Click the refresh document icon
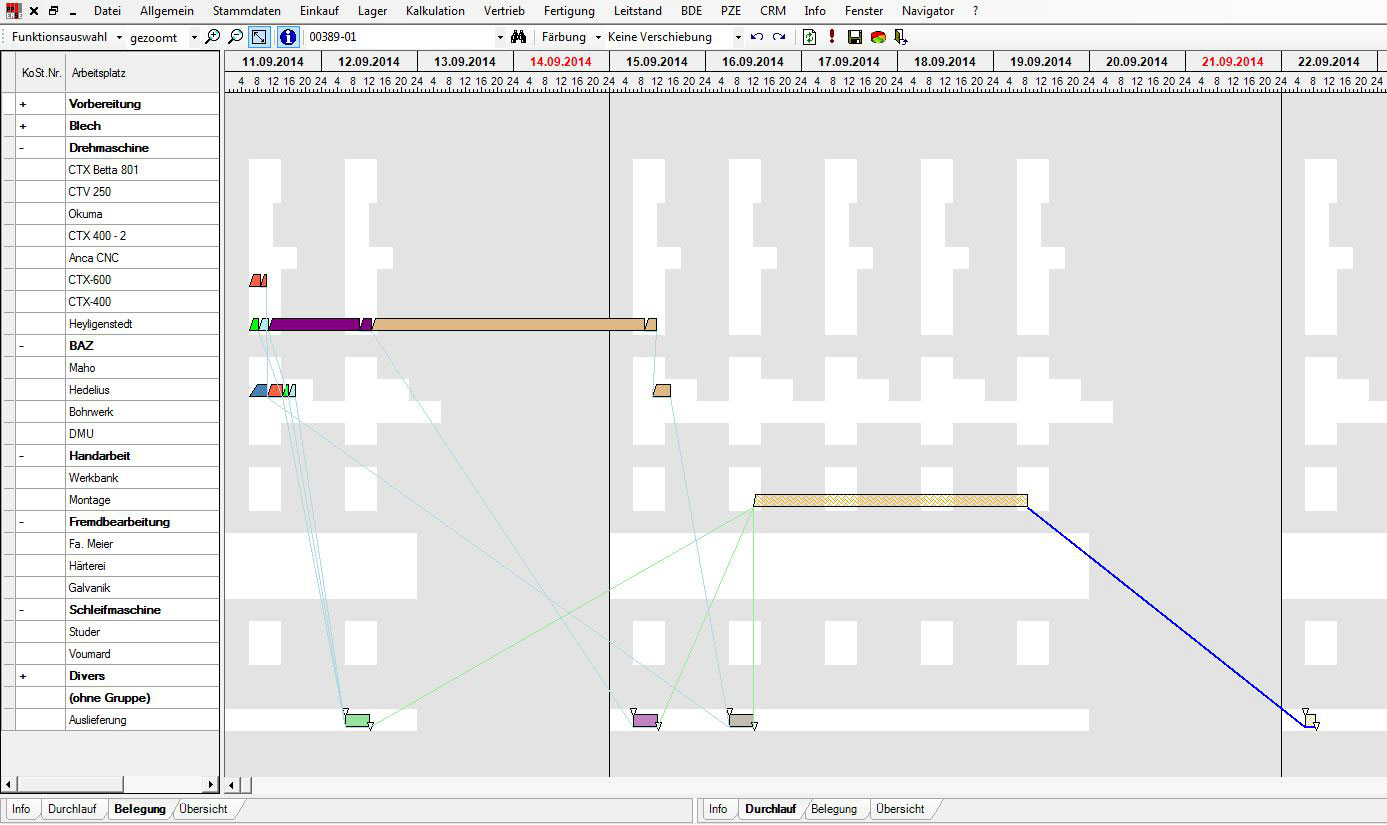The height and width of the screenshot is (825, 1387). tap(810, 36)
